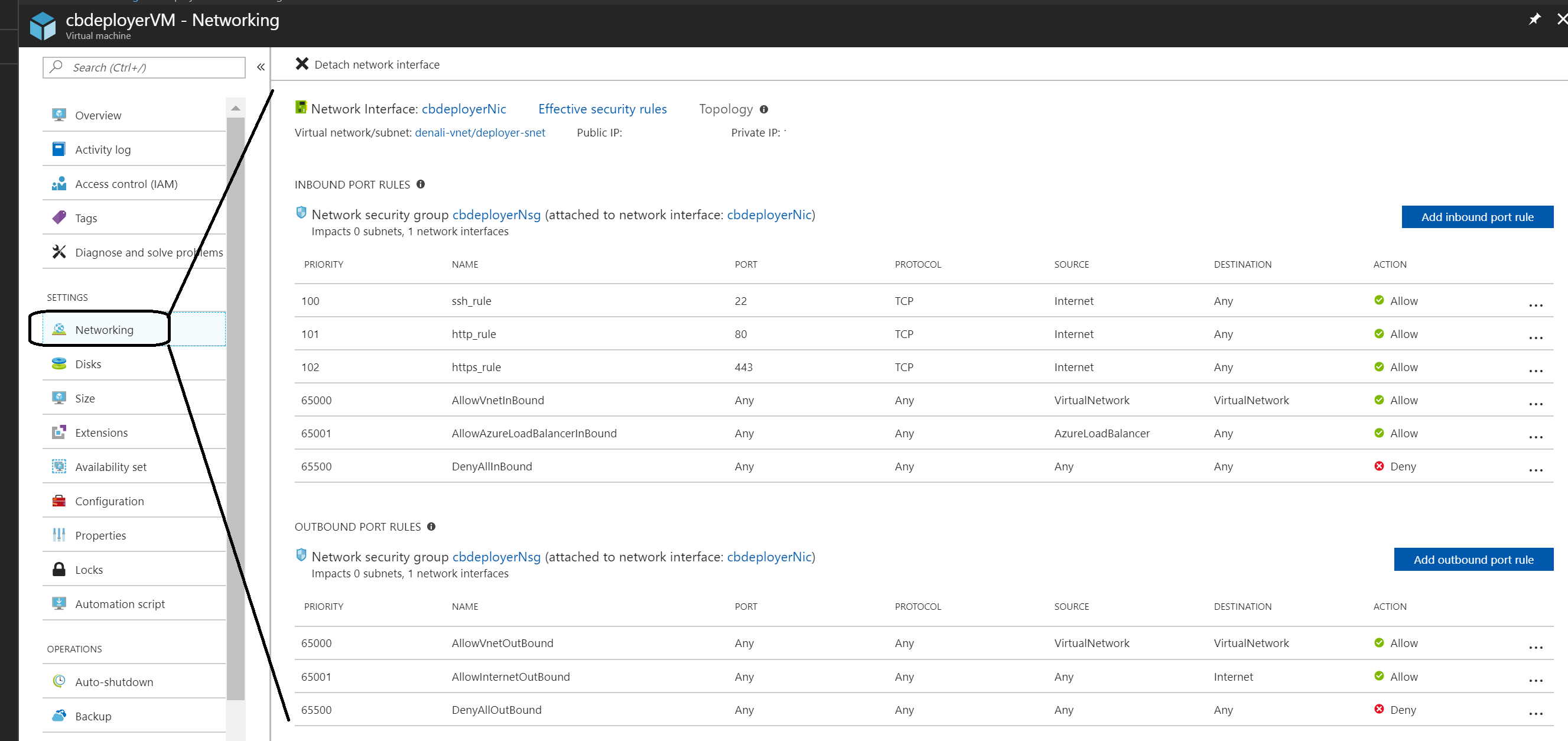Click the outbound DESTINATION column header
This screenshot has width=1568, height=741.
click(1242, 606)
